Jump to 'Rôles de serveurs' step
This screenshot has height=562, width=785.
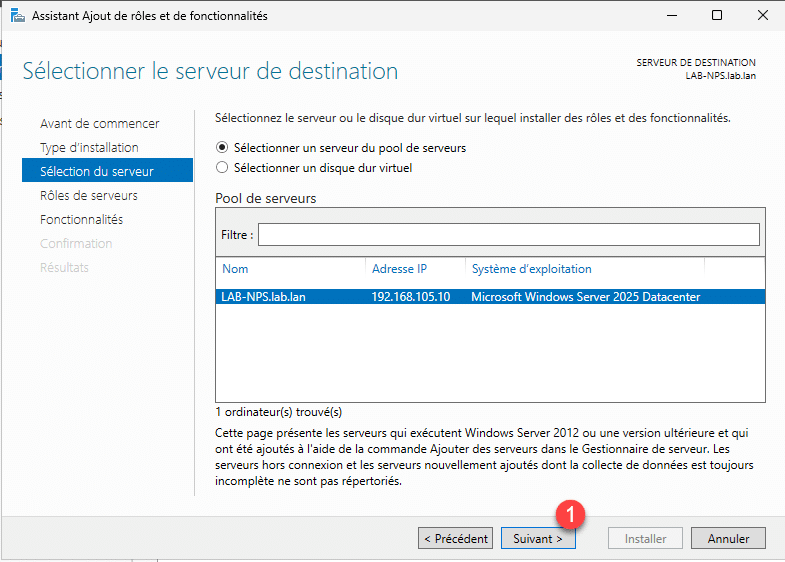pyautogui.click(x=89, y=195)
